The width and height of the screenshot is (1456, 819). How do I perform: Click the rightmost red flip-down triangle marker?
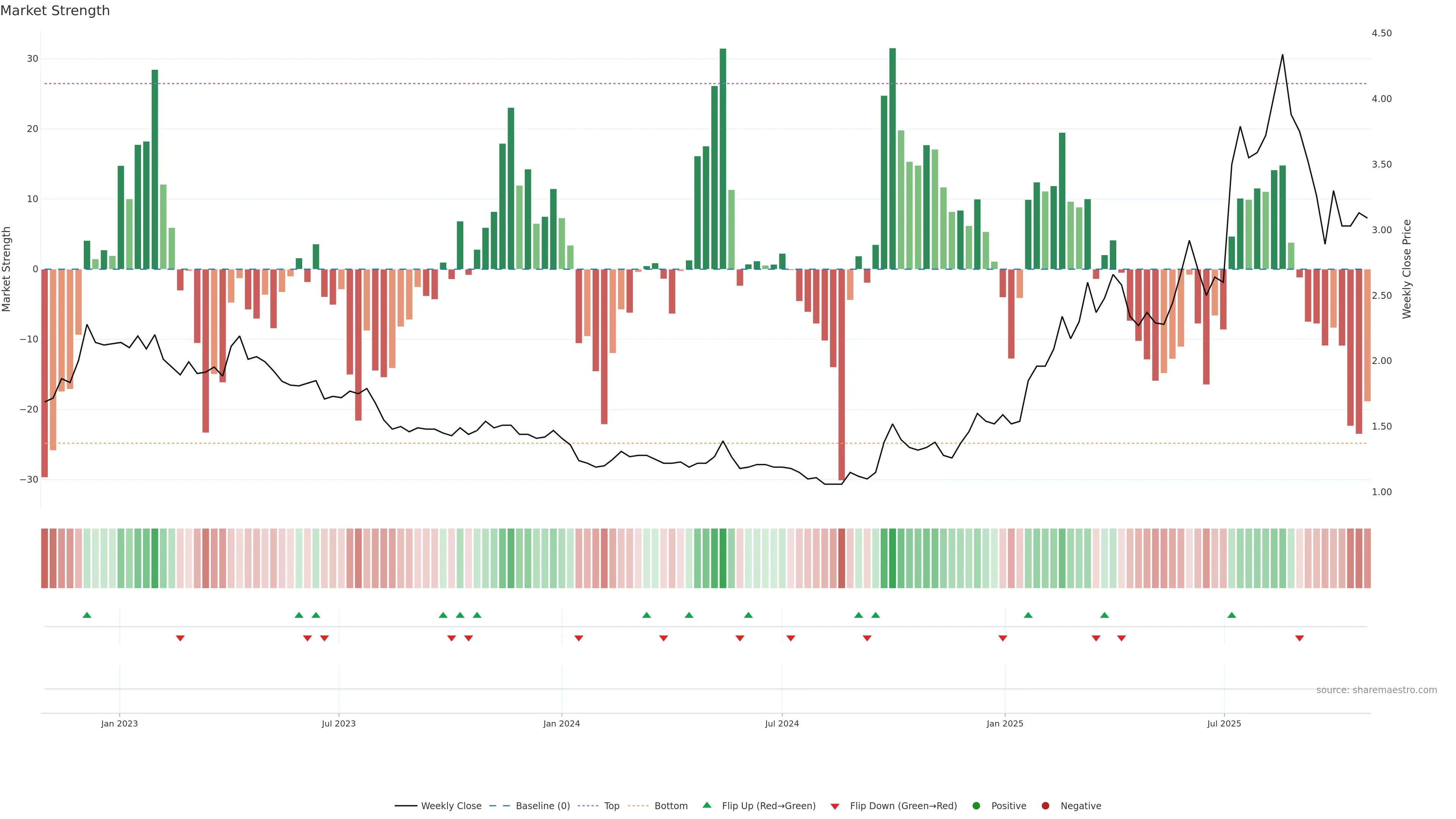(x=1299, y=638)
